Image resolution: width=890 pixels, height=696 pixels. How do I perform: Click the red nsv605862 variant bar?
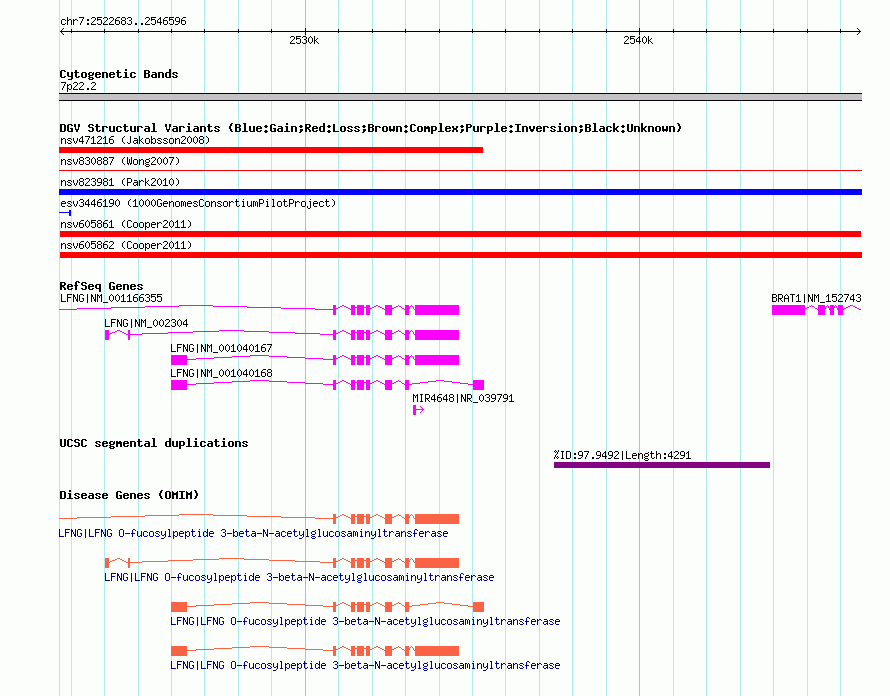460,255
